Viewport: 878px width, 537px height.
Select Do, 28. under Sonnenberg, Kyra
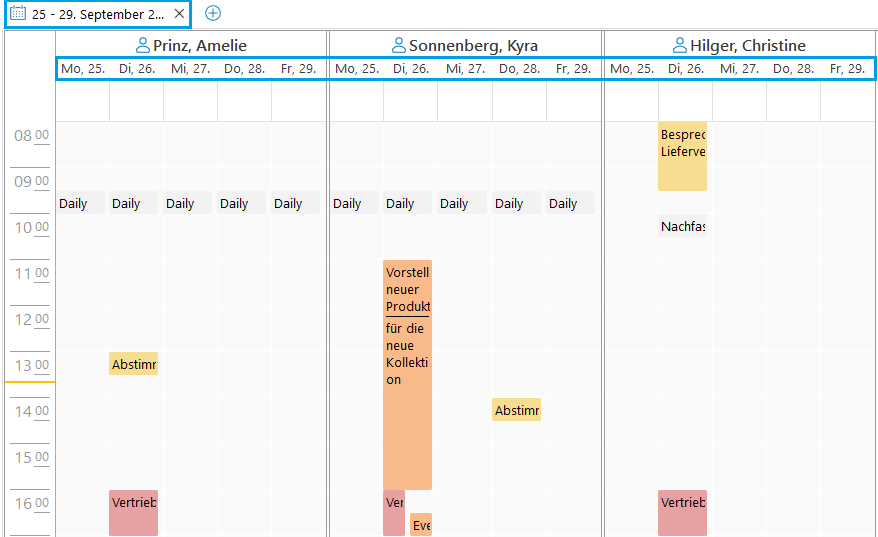[519, 69]
